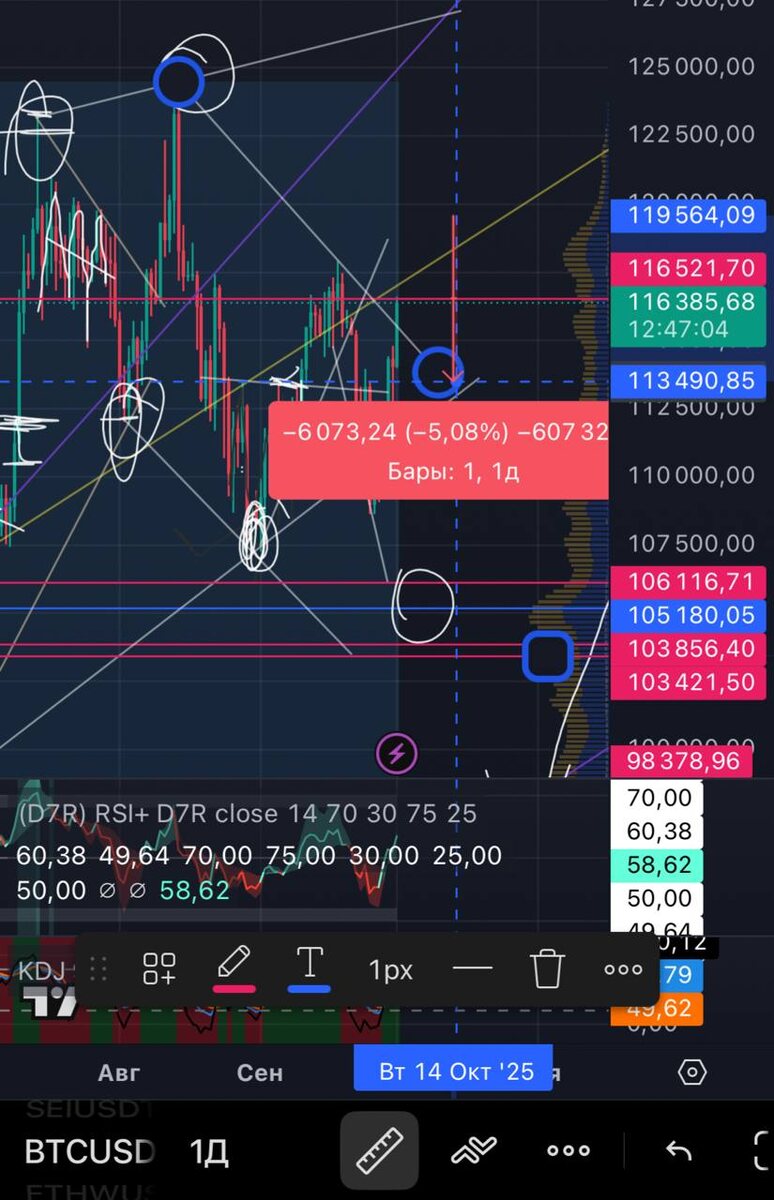Tap the red measurement info box
This screenshot has height=1200, width=774.
pyautogui.click(x=438, y=451)
